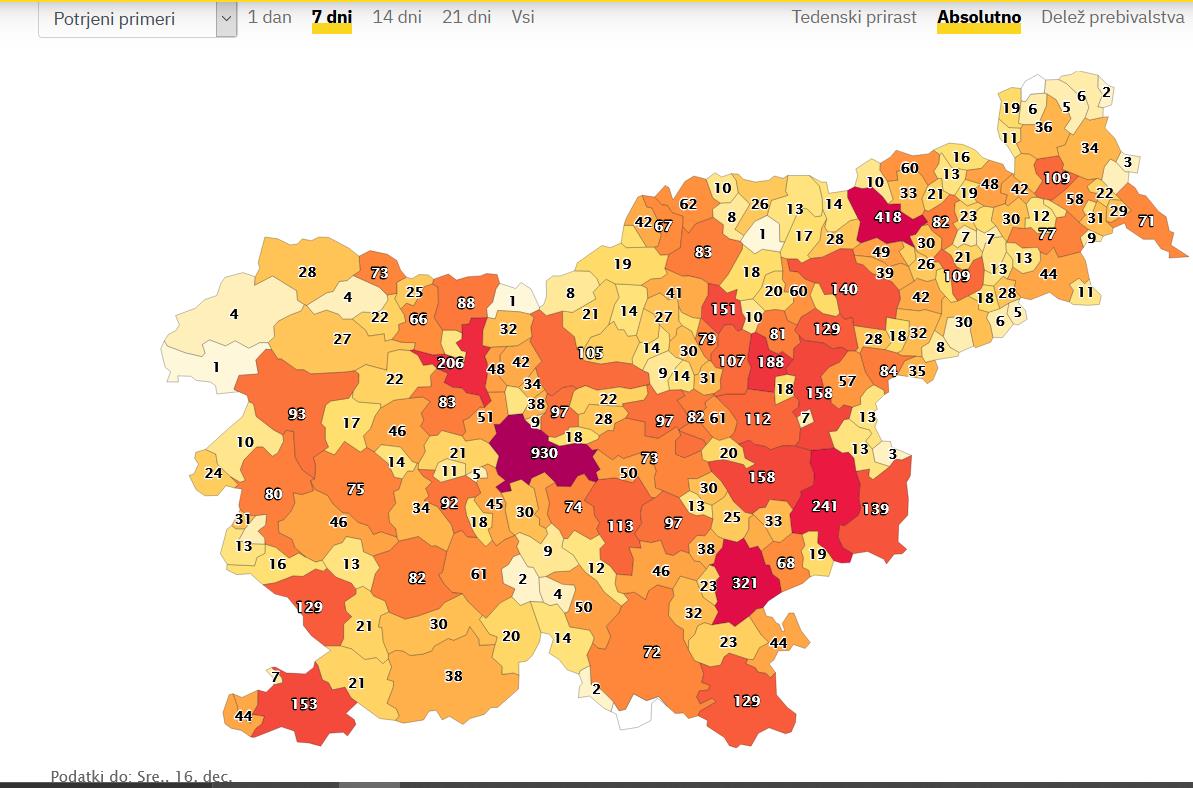The width and height of the screenshot is (1193, 788).
Task: Select the map region with 418 cases
Action: pos(887,217)
